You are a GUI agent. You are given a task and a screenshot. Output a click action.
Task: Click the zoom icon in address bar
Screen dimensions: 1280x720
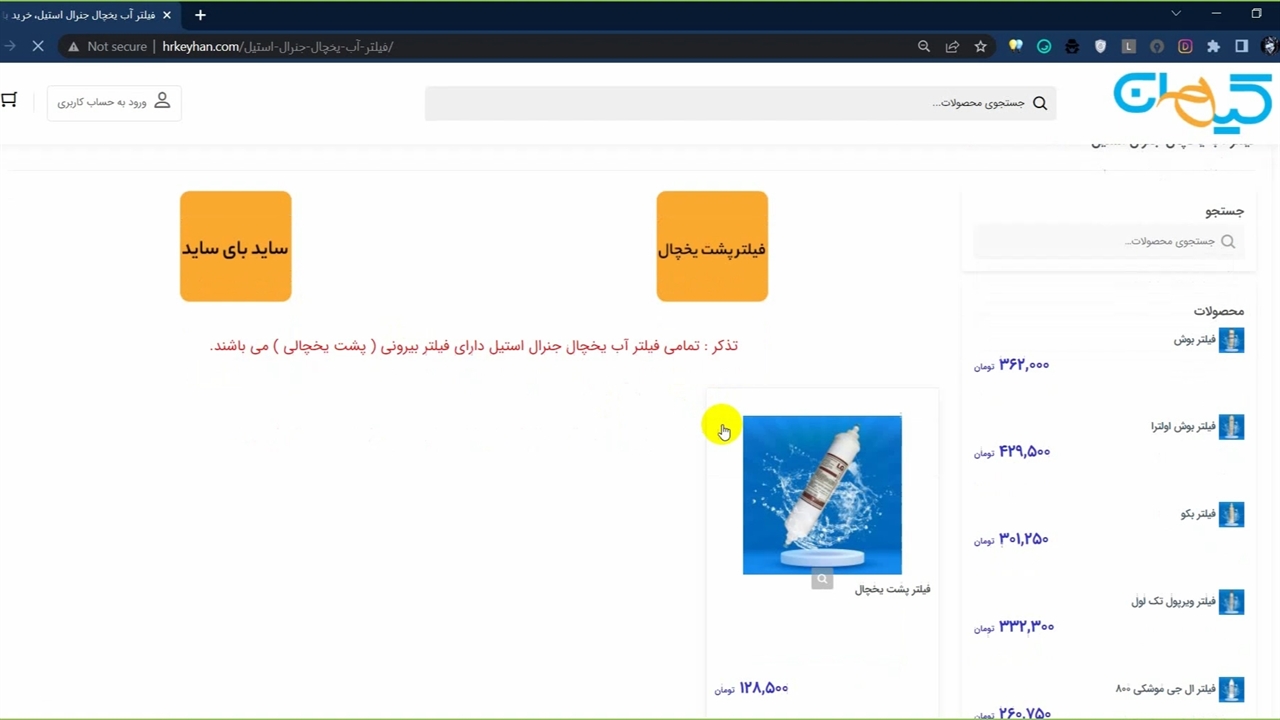pyautogui.click(x=924, y=47)
